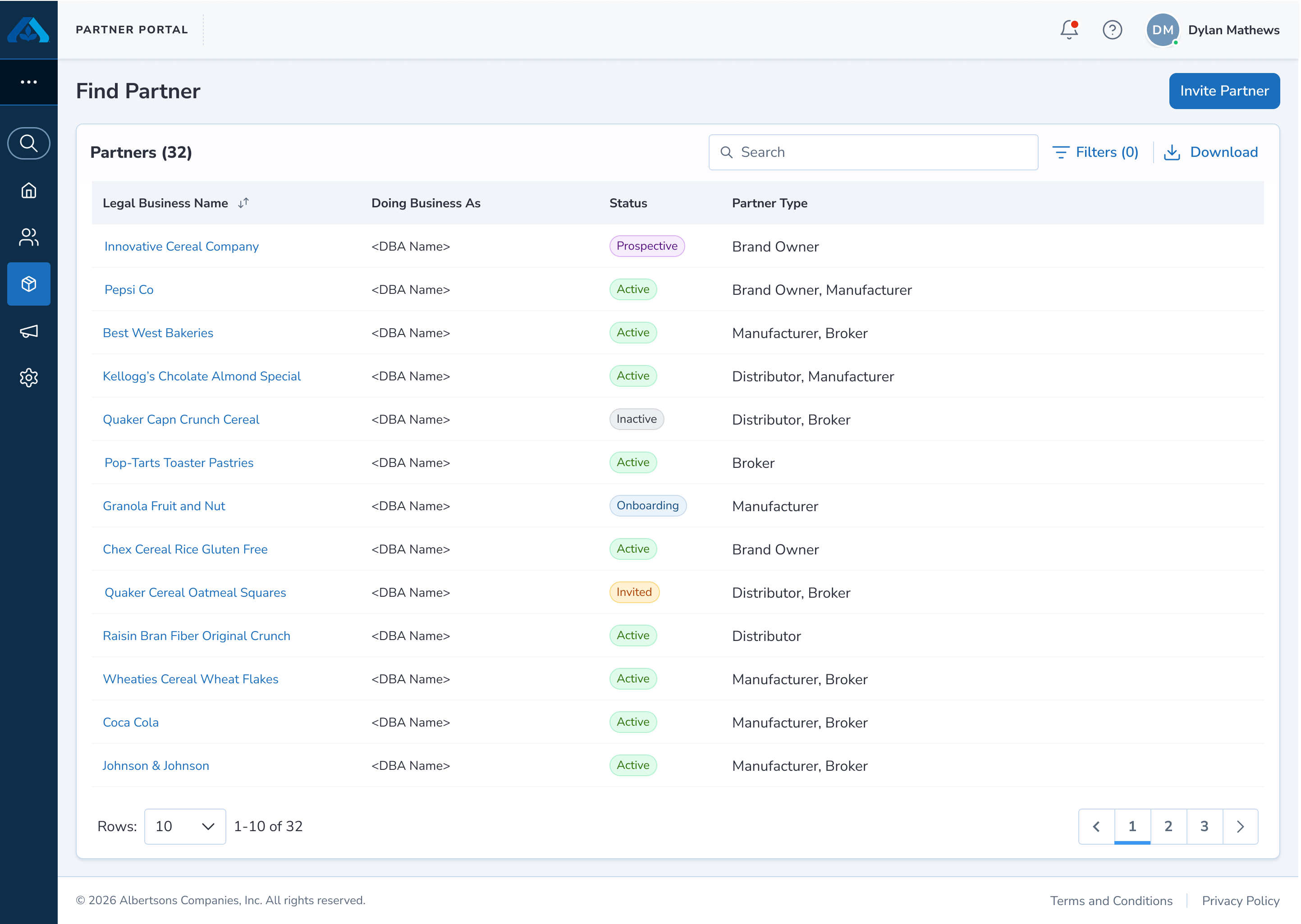The image size is (1301, 924).
Task: Click the magnifier icon in the Search box
Action: (726, 152)
